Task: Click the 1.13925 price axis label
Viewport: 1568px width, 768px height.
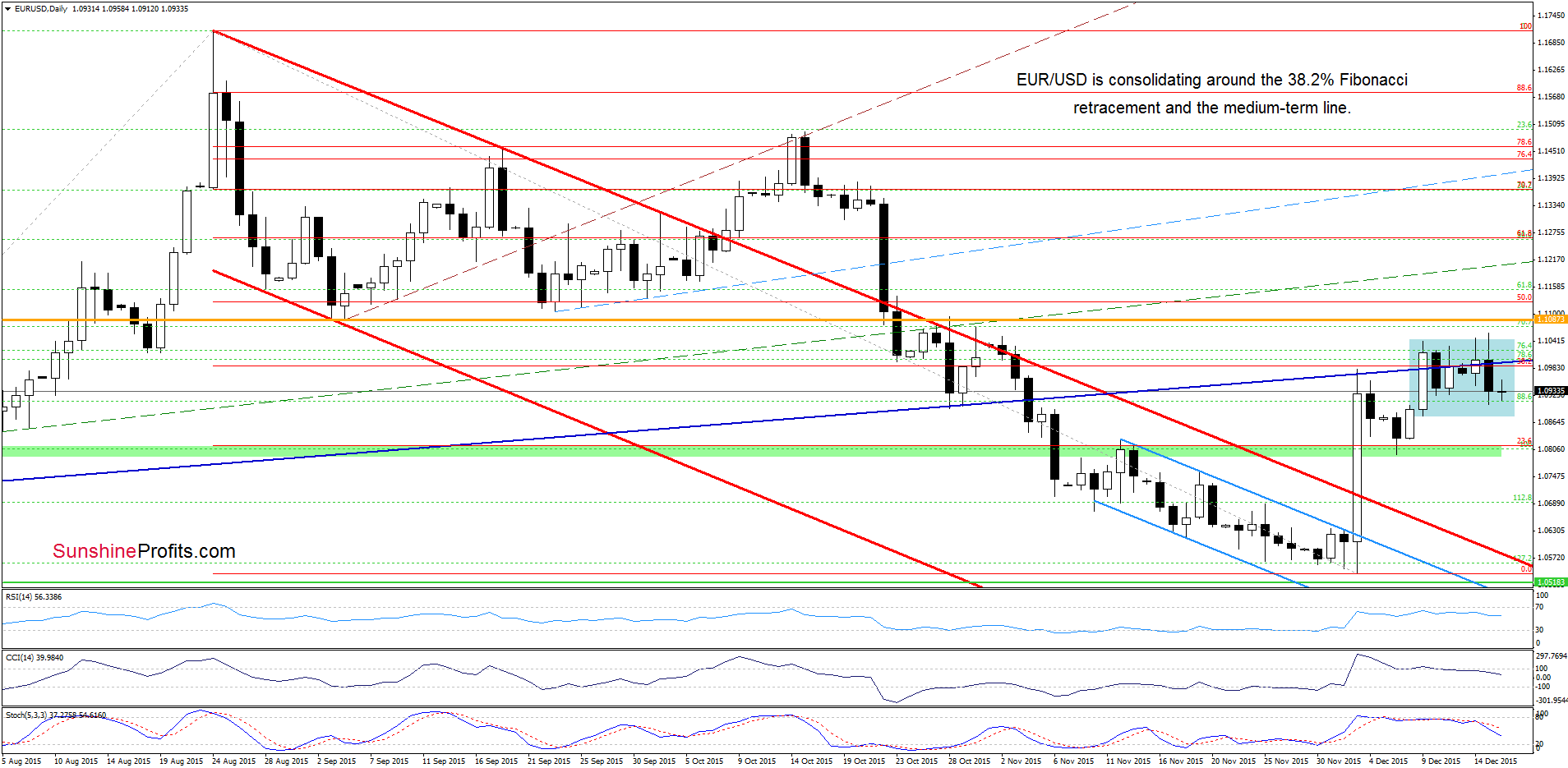Action: 1551,178
